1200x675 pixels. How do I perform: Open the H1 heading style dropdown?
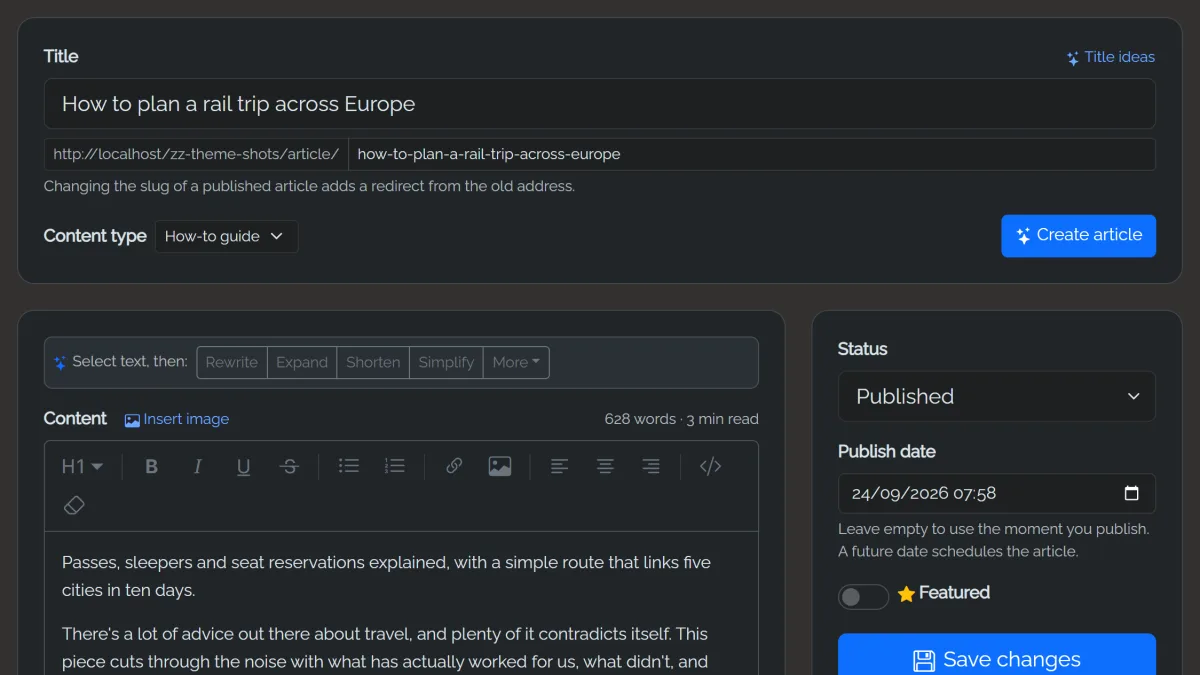pyautogui.click(x=82, y=466)
